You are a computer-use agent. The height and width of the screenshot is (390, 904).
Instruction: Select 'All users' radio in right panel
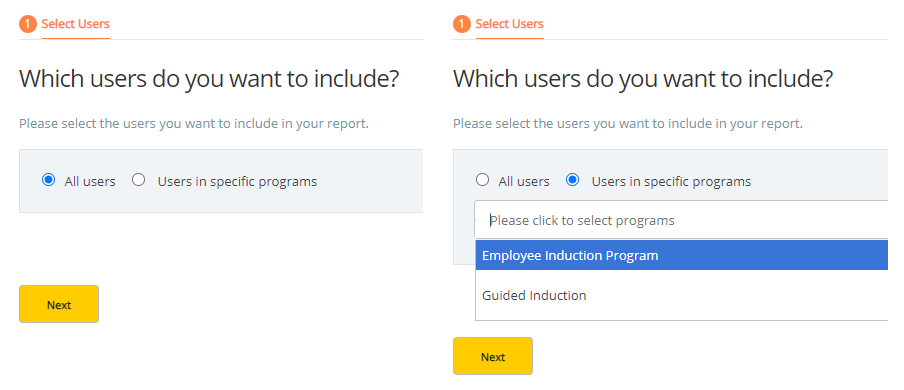tap(483, 180)
